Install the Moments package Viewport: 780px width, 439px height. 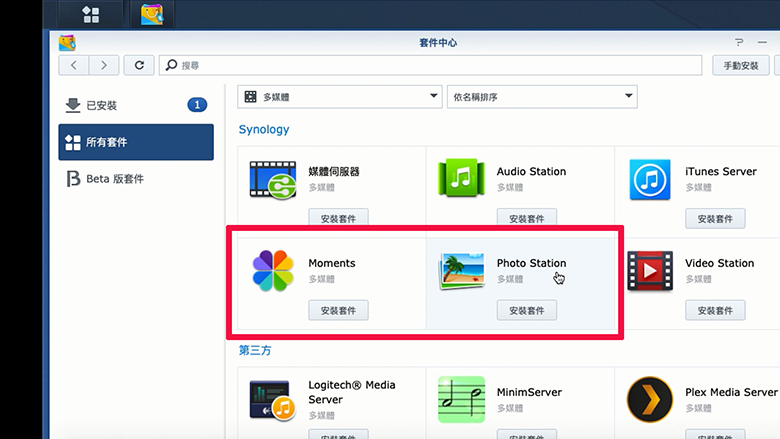(338, 310)
